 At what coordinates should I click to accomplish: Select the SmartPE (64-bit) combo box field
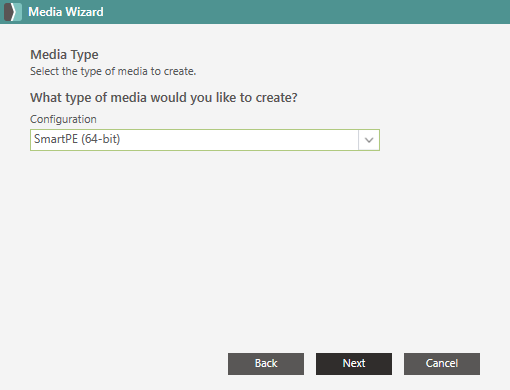[x=205, y=140]
